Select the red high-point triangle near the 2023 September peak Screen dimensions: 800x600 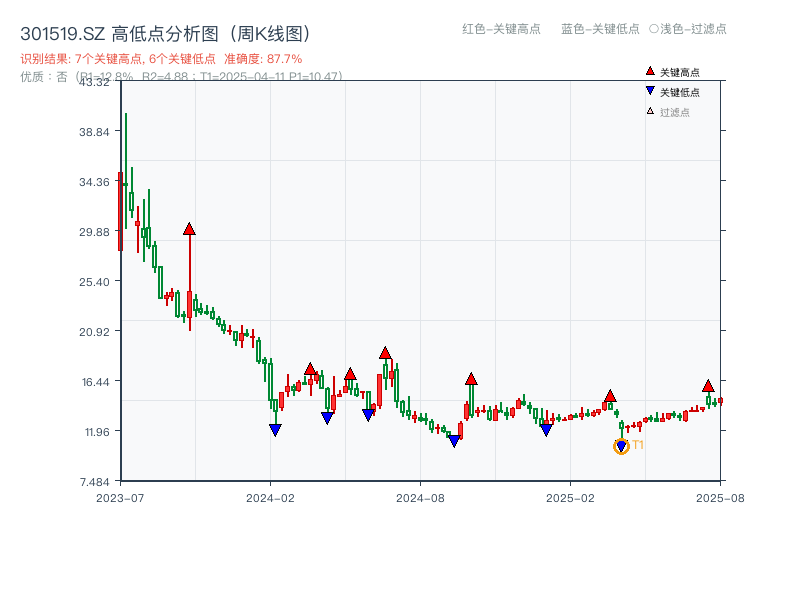tap(188, 228)
